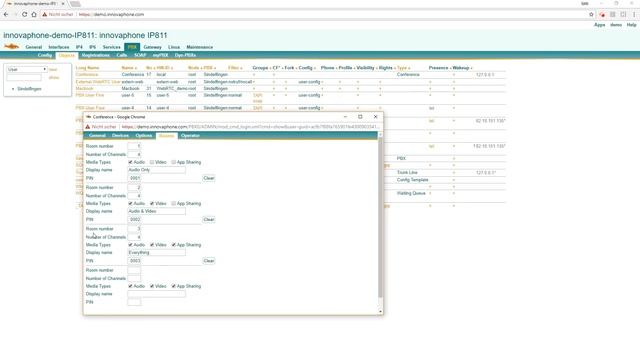640x360 pixels.
Task: Close the innovaphone-demo browser tab
Action: pyautogui.click(x=63, y=4)
